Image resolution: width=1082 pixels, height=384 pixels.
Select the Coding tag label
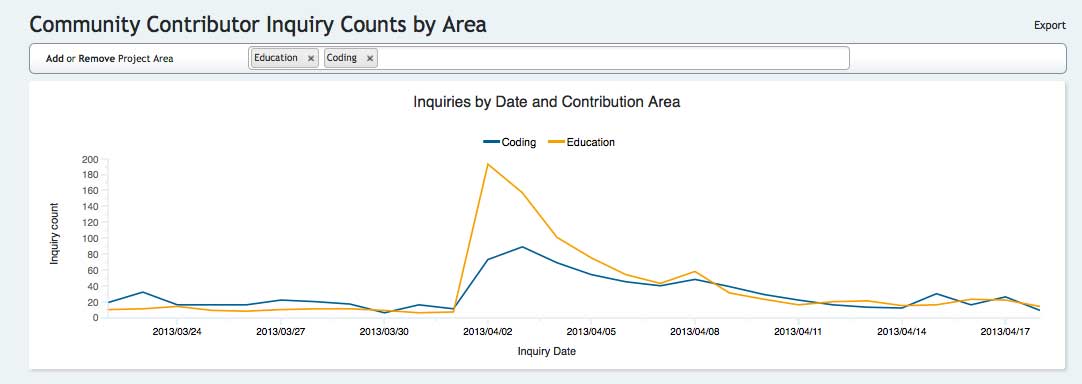[x=342, y=58]
